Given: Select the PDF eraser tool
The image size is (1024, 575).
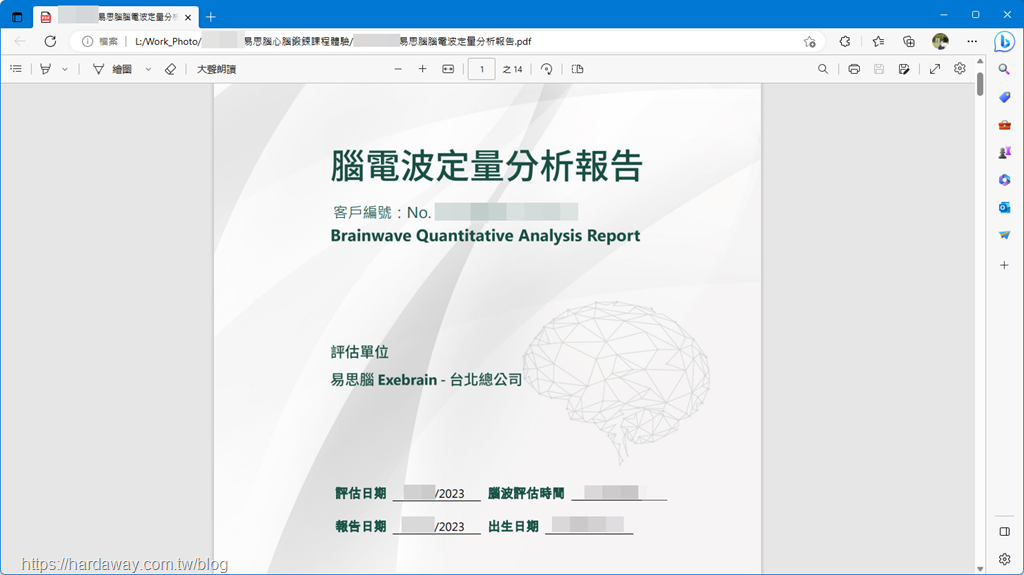Looking at the screenshot, I should point(170,69).
